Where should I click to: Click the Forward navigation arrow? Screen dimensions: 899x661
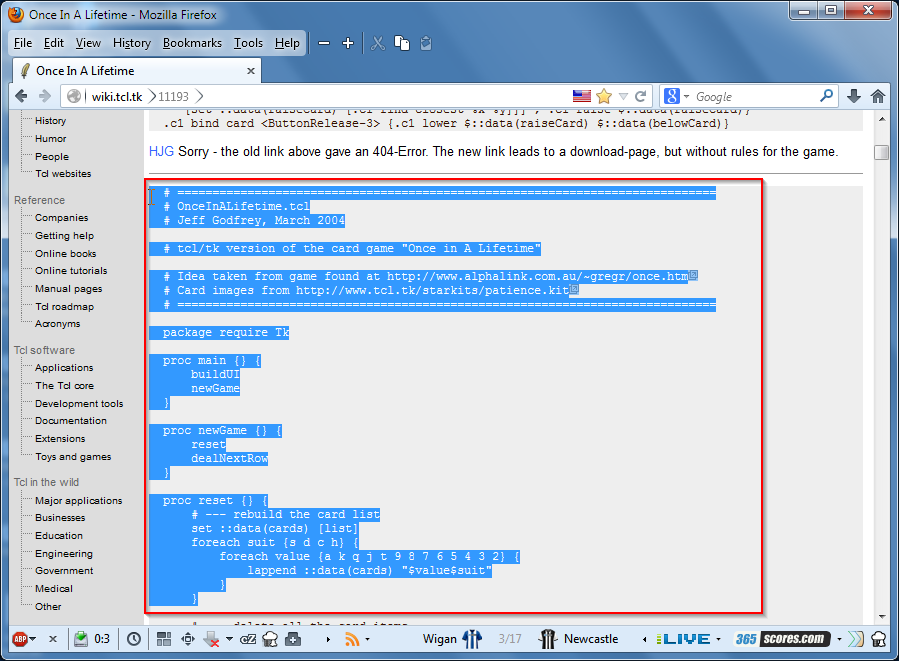pyautogui.click(x=45, y=96)
